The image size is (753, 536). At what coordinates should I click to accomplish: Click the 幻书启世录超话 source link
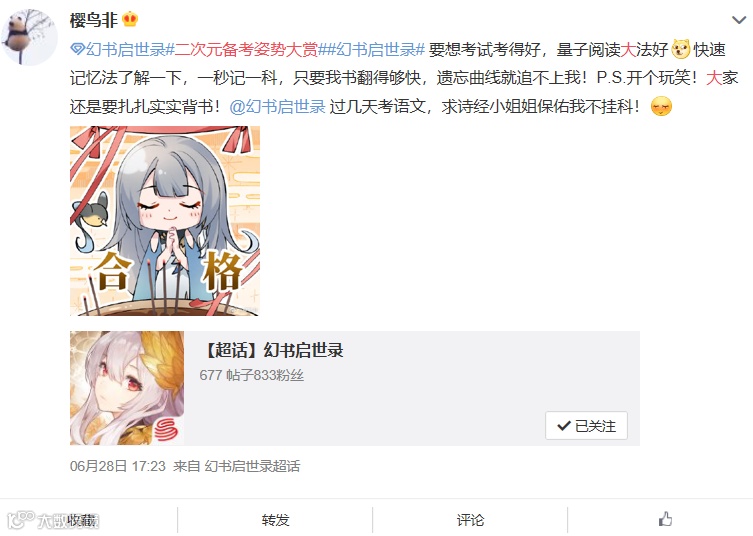tap(252, 466)
